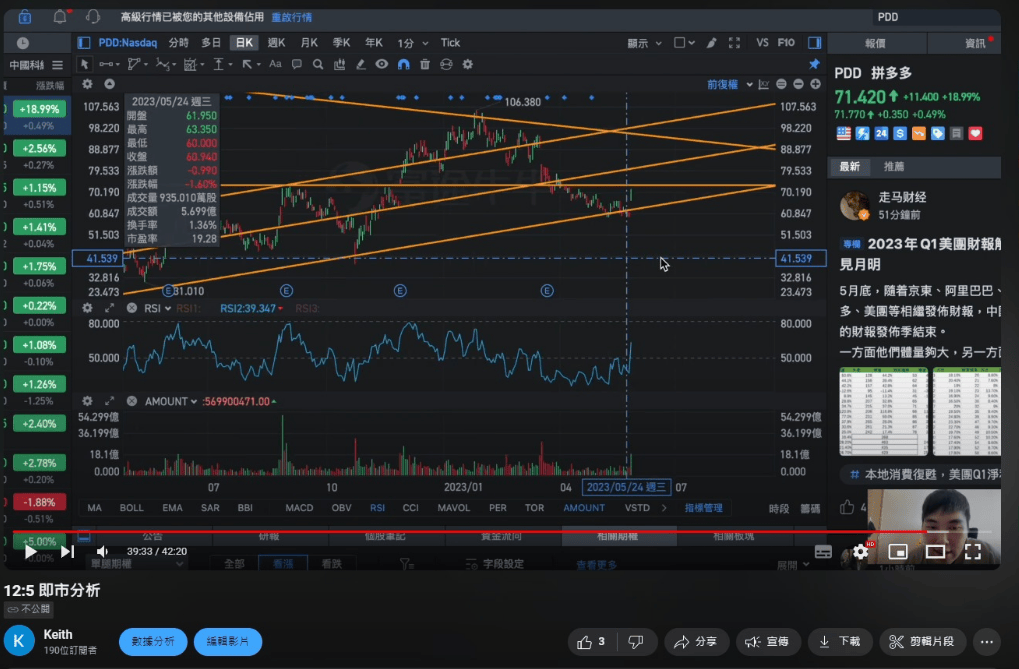This screenshot has width=1019, height=669.
Task: Open the 1分 minute interval dropdown
Action: [413, 43]
